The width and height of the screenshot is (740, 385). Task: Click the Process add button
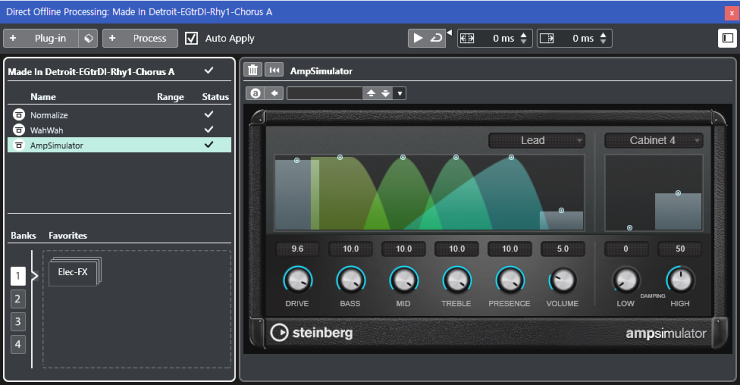[x=140, y=38]
